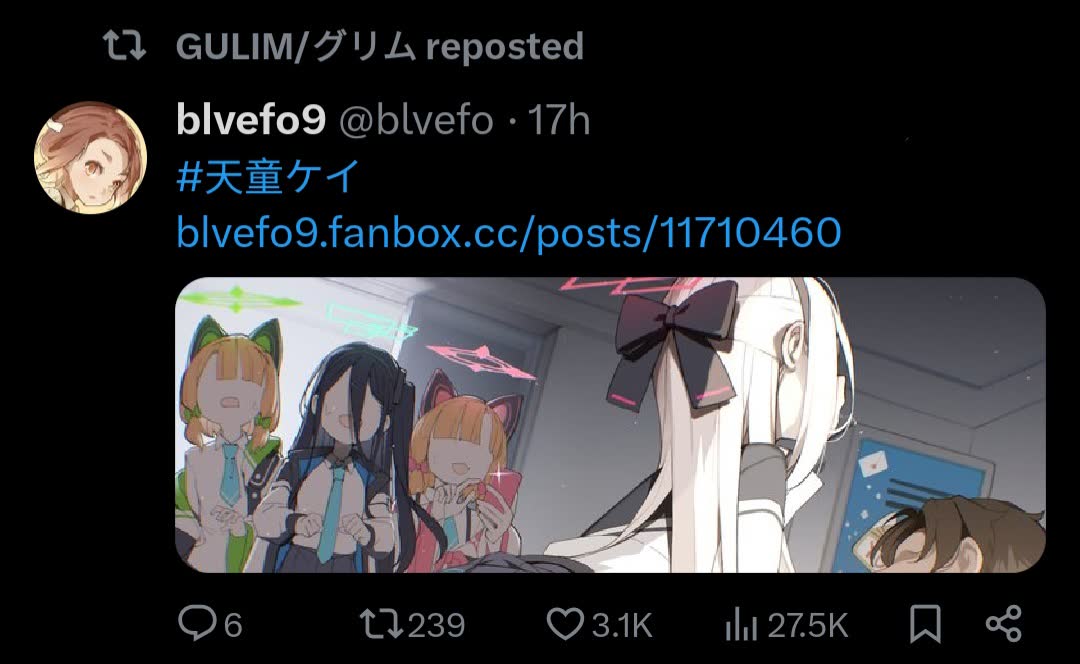Click the gray repost icon beside GULIM
The image size is (1080, 664).
[125, 45]
